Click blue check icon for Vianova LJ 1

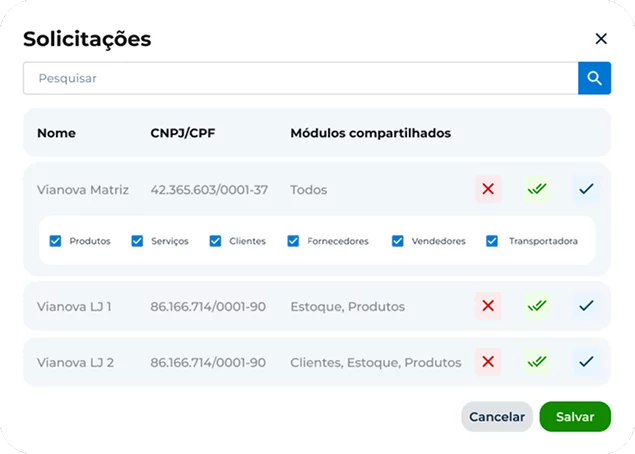(x=586, y=306)
